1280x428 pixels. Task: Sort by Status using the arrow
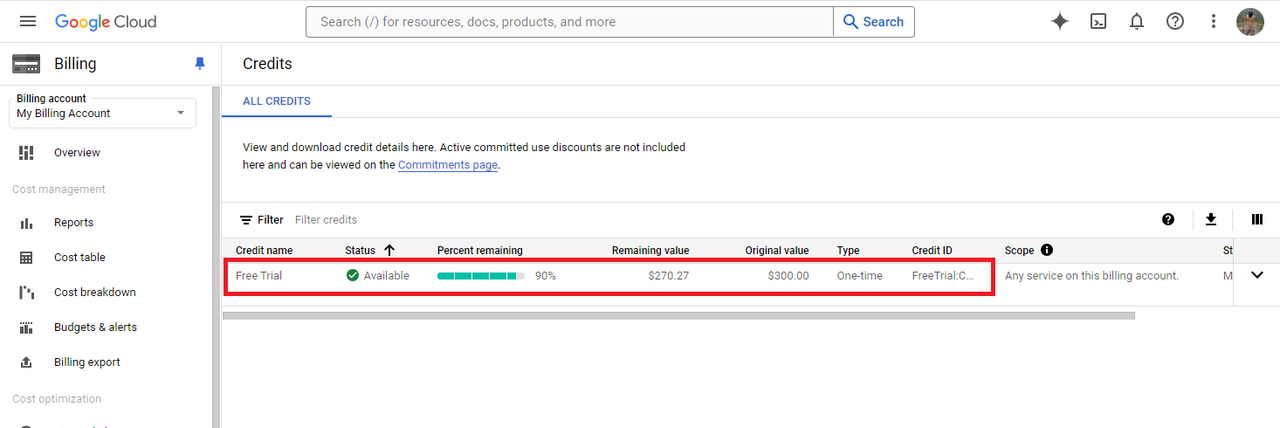coord(389,250)
